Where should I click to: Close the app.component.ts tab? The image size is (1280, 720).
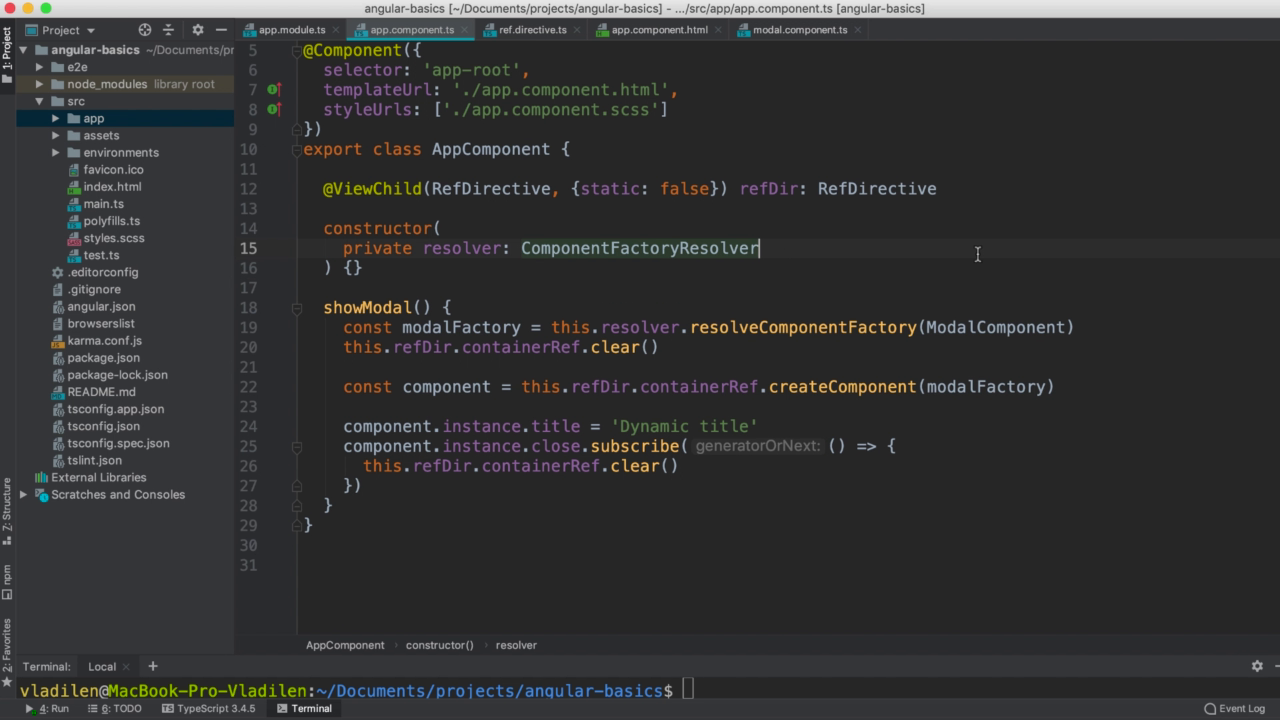pos(466,30)
